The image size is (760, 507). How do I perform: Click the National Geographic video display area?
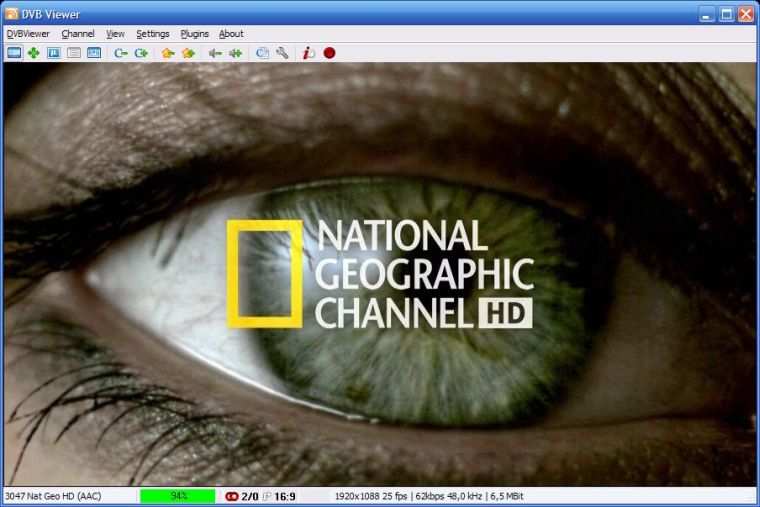coord(380,275)
